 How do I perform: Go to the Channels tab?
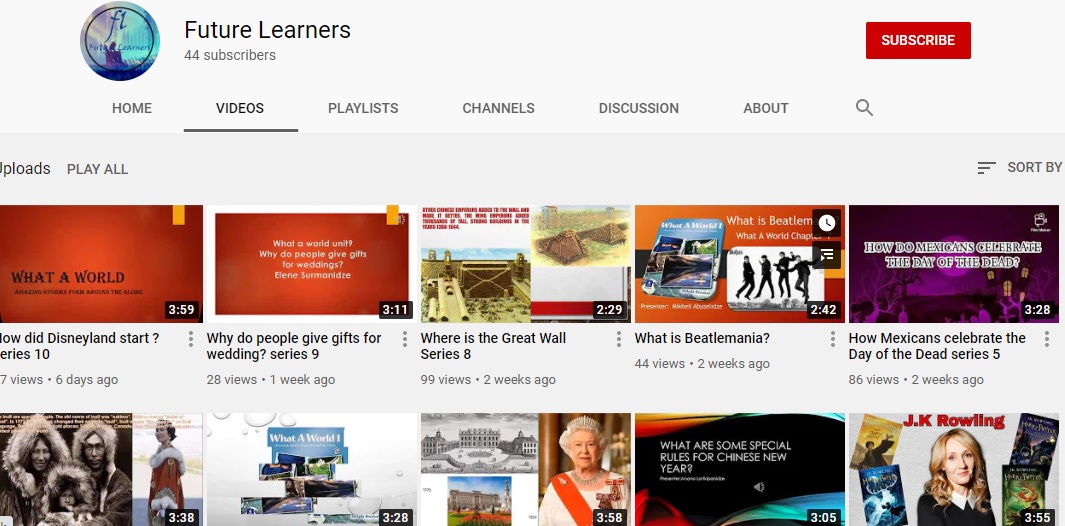(499, 108)
